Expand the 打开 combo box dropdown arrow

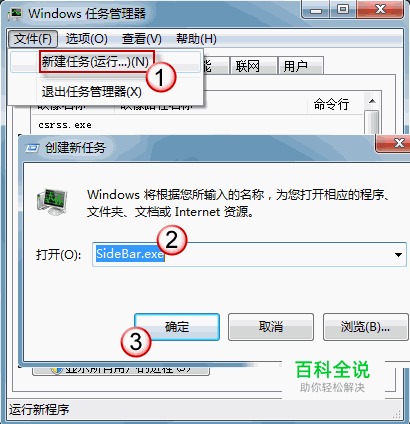pyautogui.click(x=398, y=255)
